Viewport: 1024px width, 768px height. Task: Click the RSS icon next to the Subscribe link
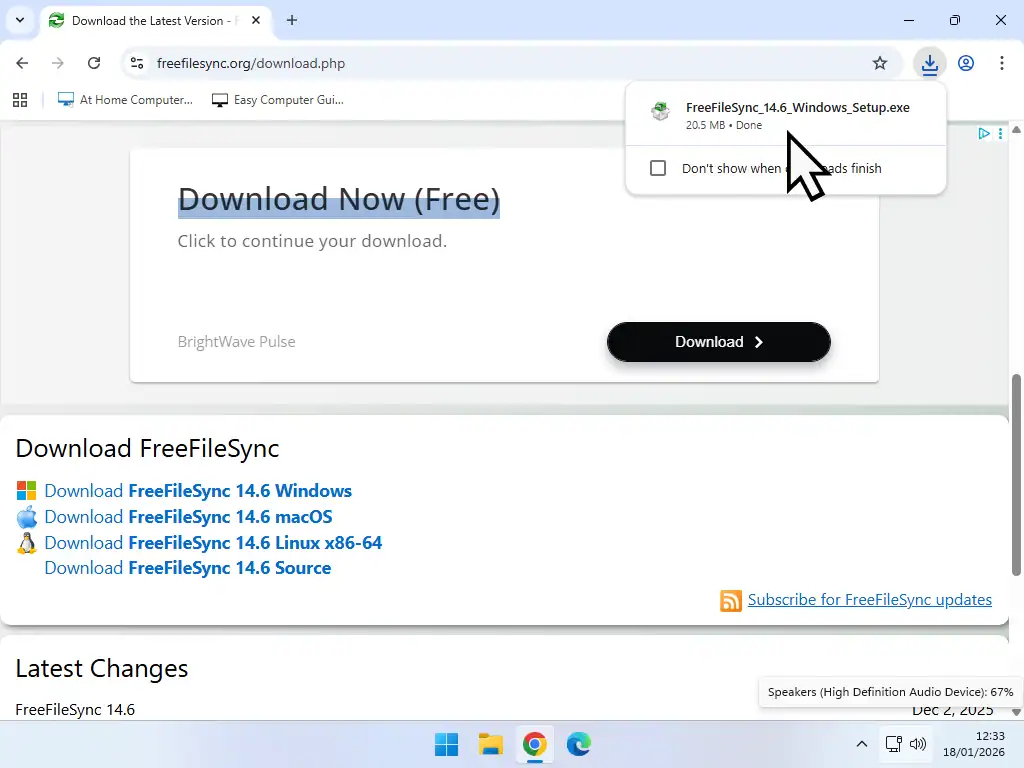click(730, 600)
